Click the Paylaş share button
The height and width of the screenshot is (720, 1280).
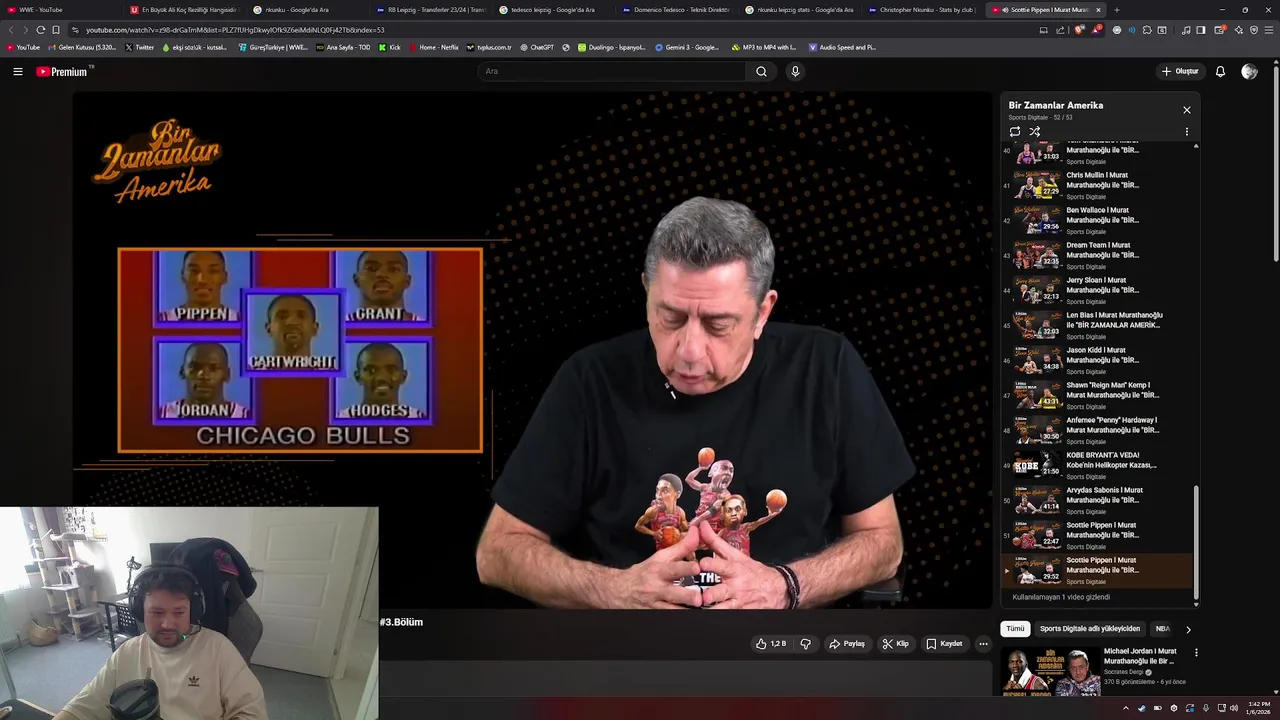(x=846, y=644)
